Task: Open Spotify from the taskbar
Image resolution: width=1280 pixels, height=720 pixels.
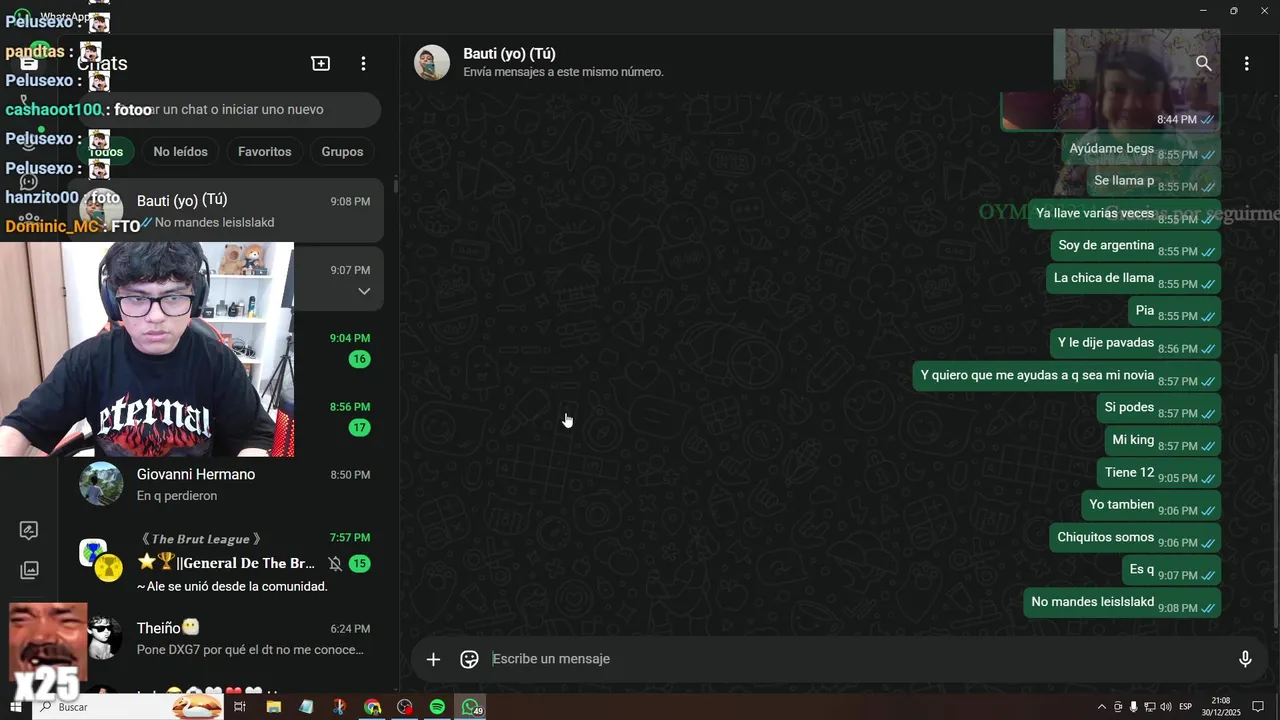Action: (x=437, y=707)
